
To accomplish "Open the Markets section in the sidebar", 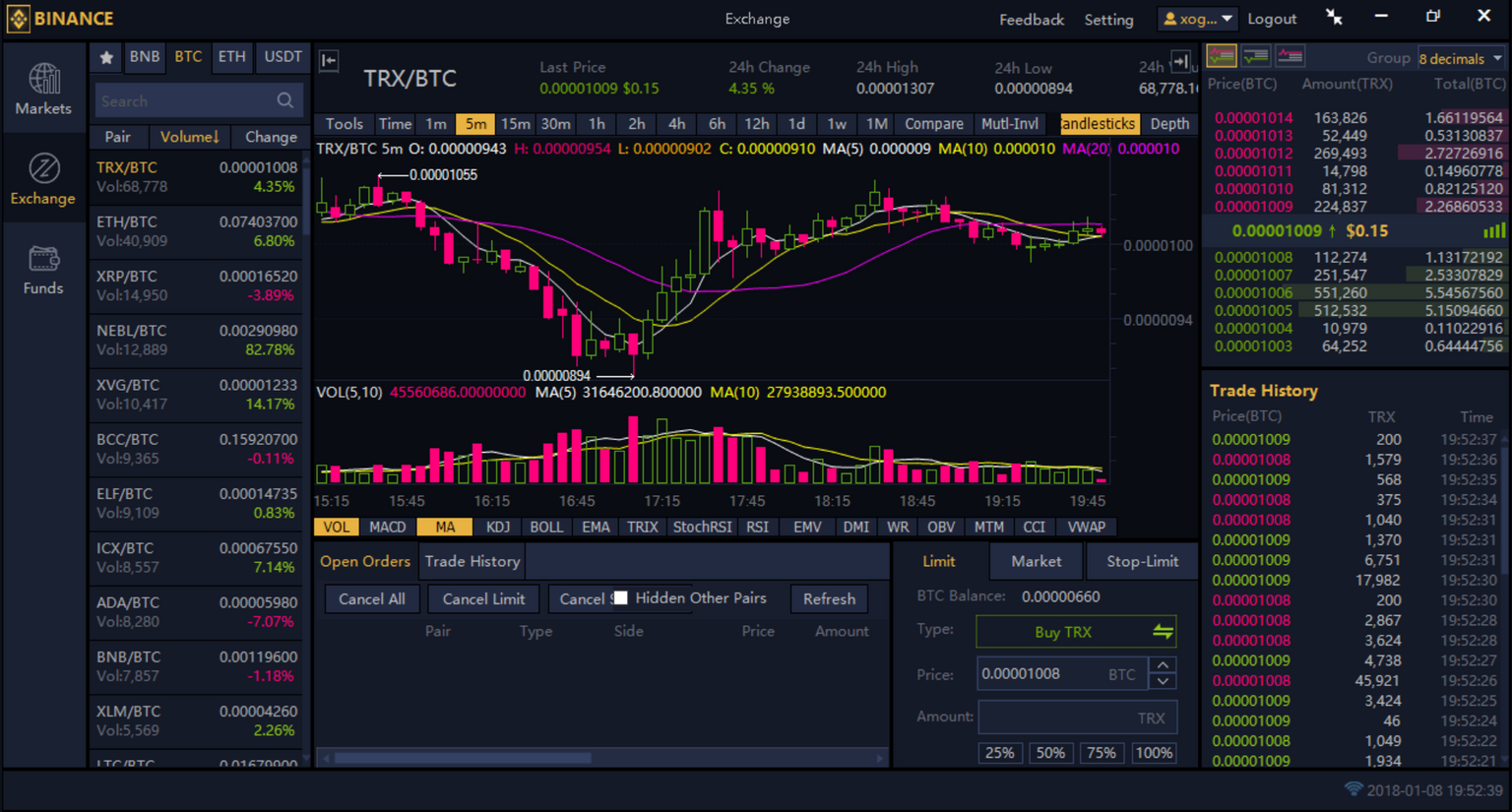I will coord(43,89).
